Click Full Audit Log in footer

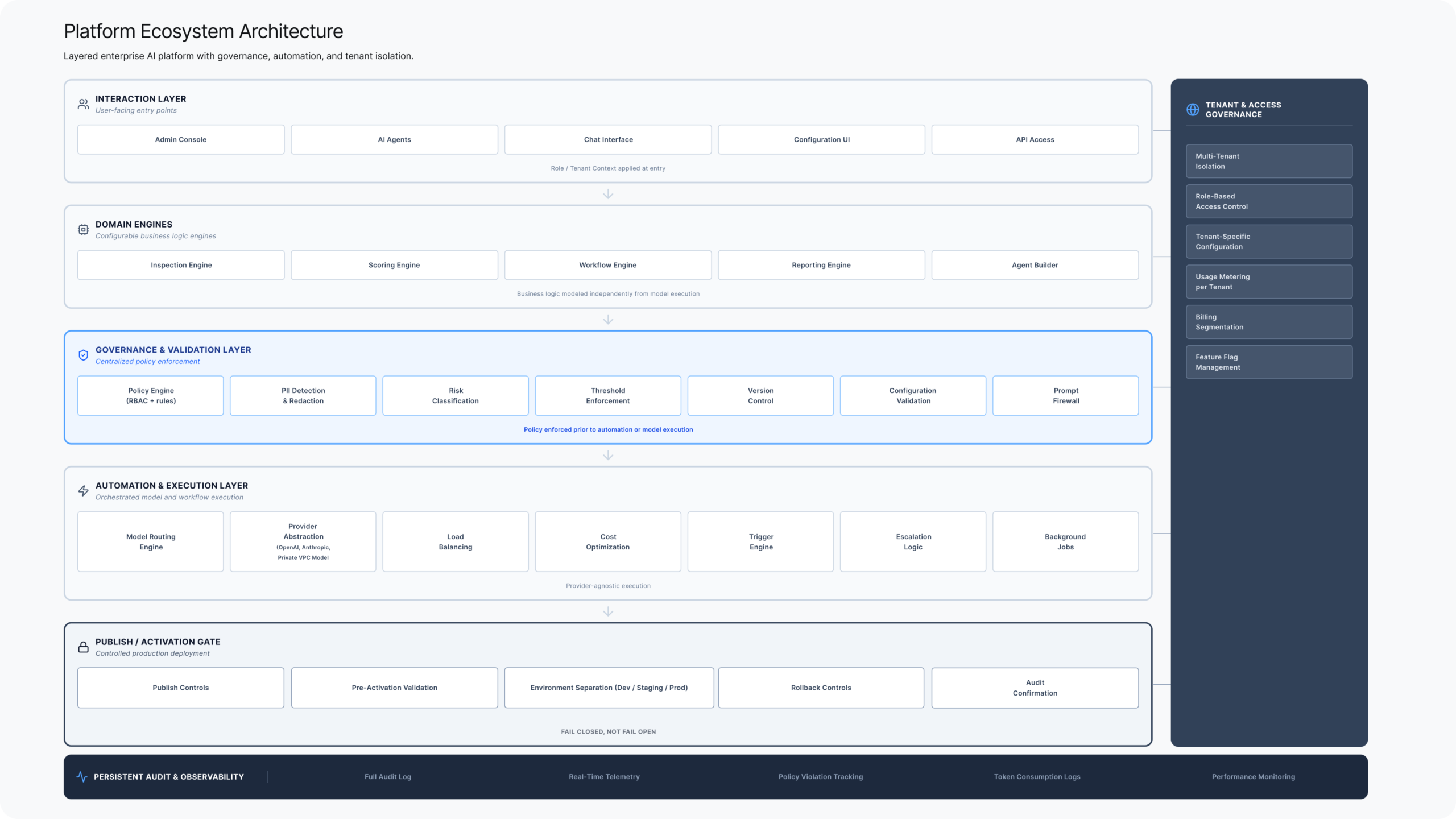point(388,777)
